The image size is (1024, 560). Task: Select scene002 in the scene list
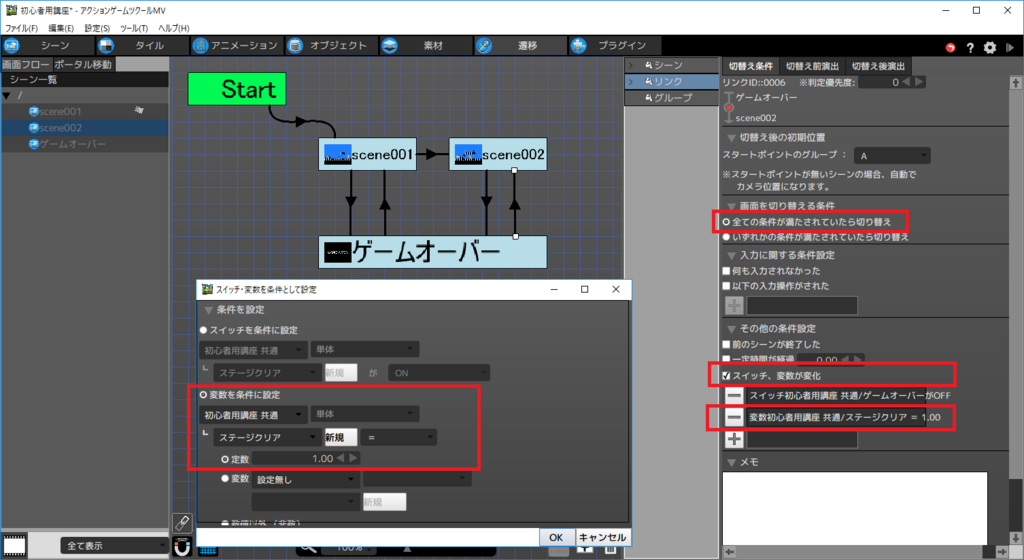click(x=60, y=128)
